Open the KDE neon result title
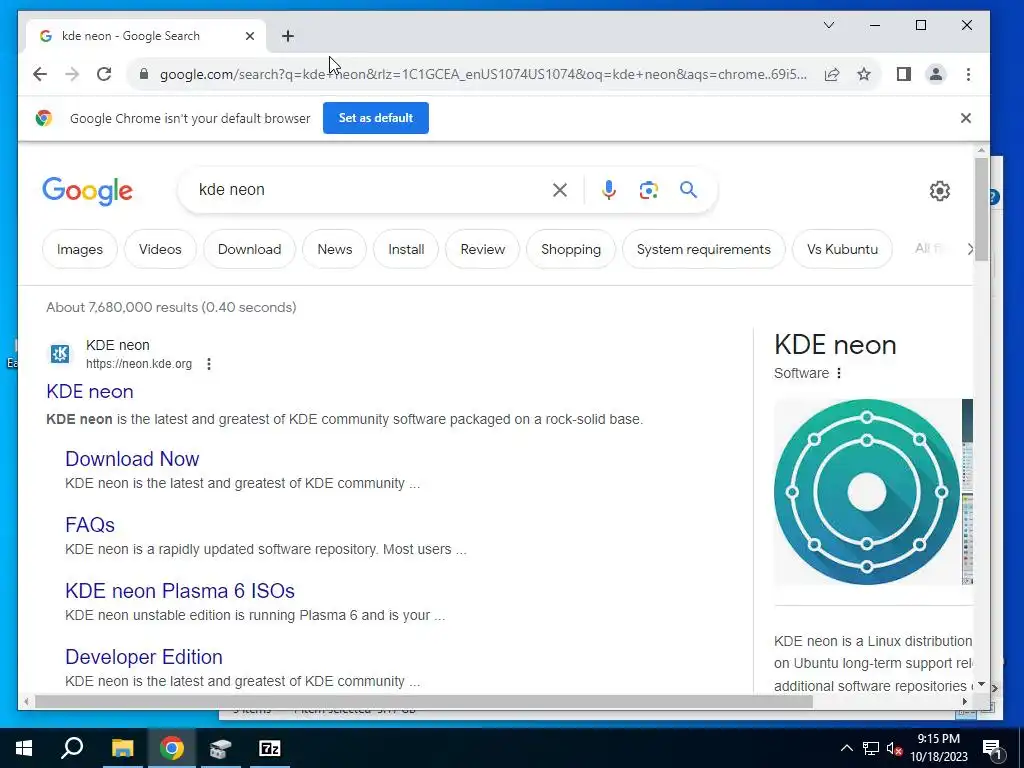The image size is (1024, 768). 90,391
